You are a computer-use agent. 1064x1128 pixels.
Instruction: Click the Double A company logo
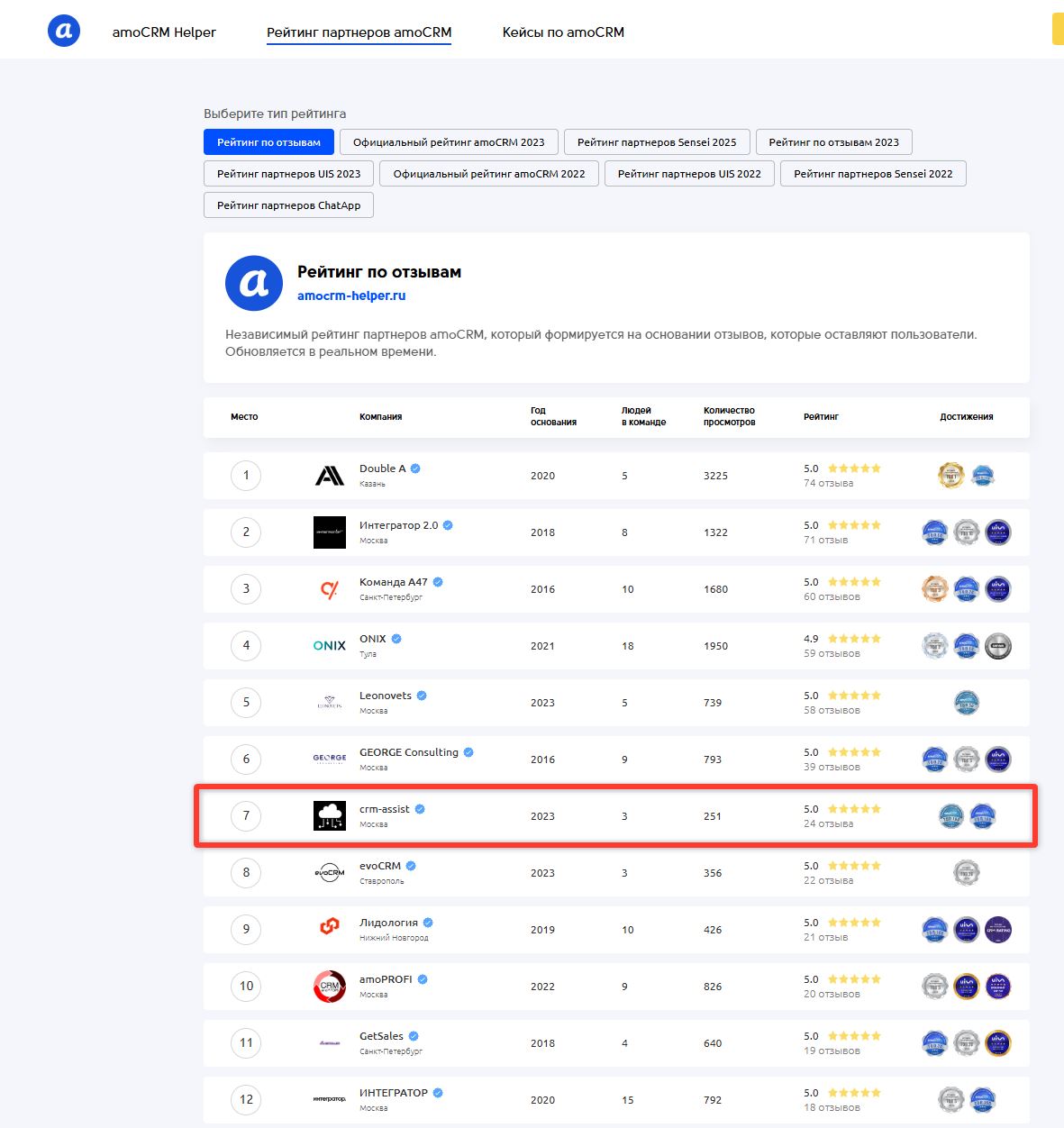pyautogui.click(x=329, y=476)
